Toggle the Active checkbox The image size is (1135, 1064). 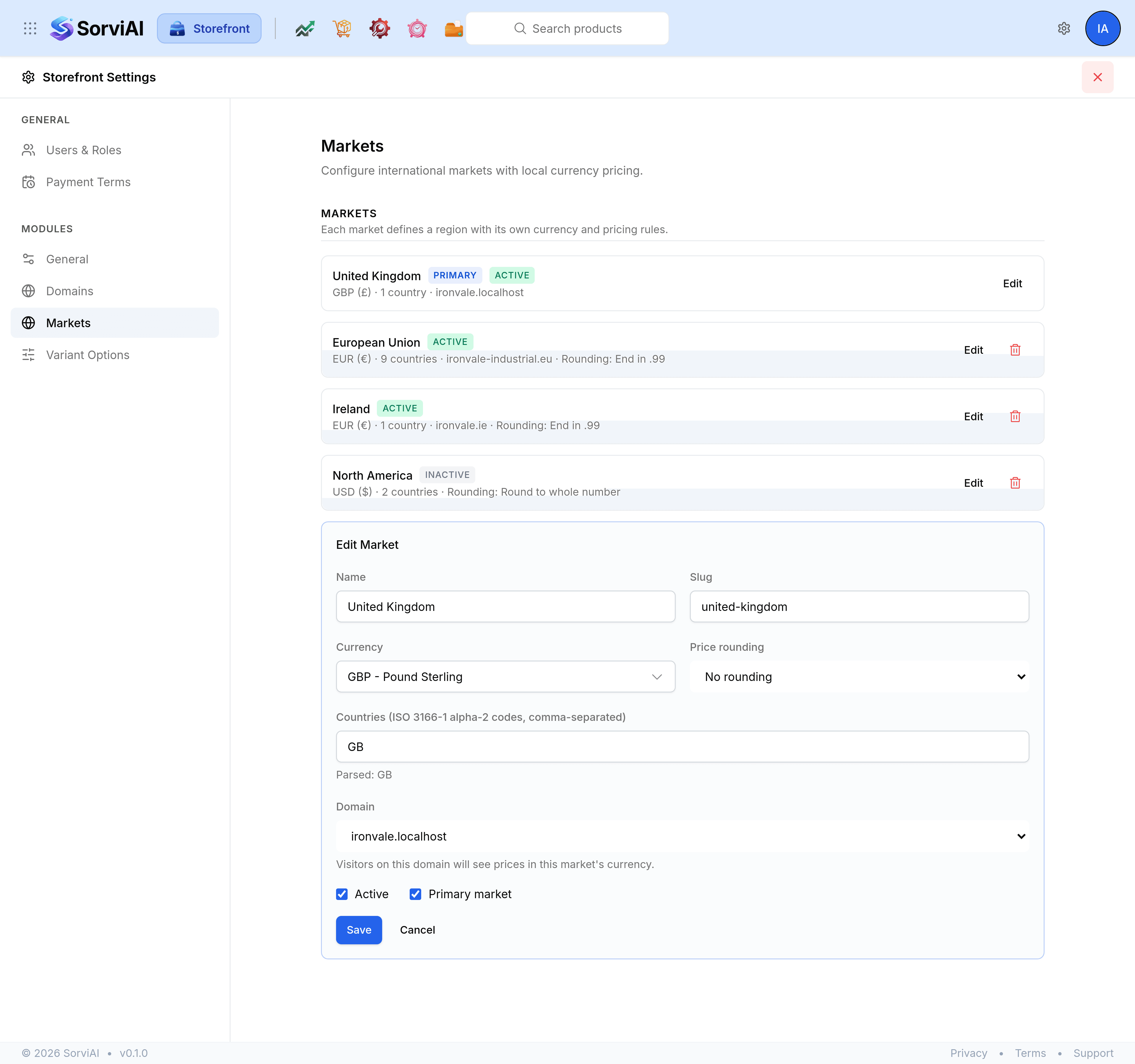pyautogui.click(x=342, y=894)
